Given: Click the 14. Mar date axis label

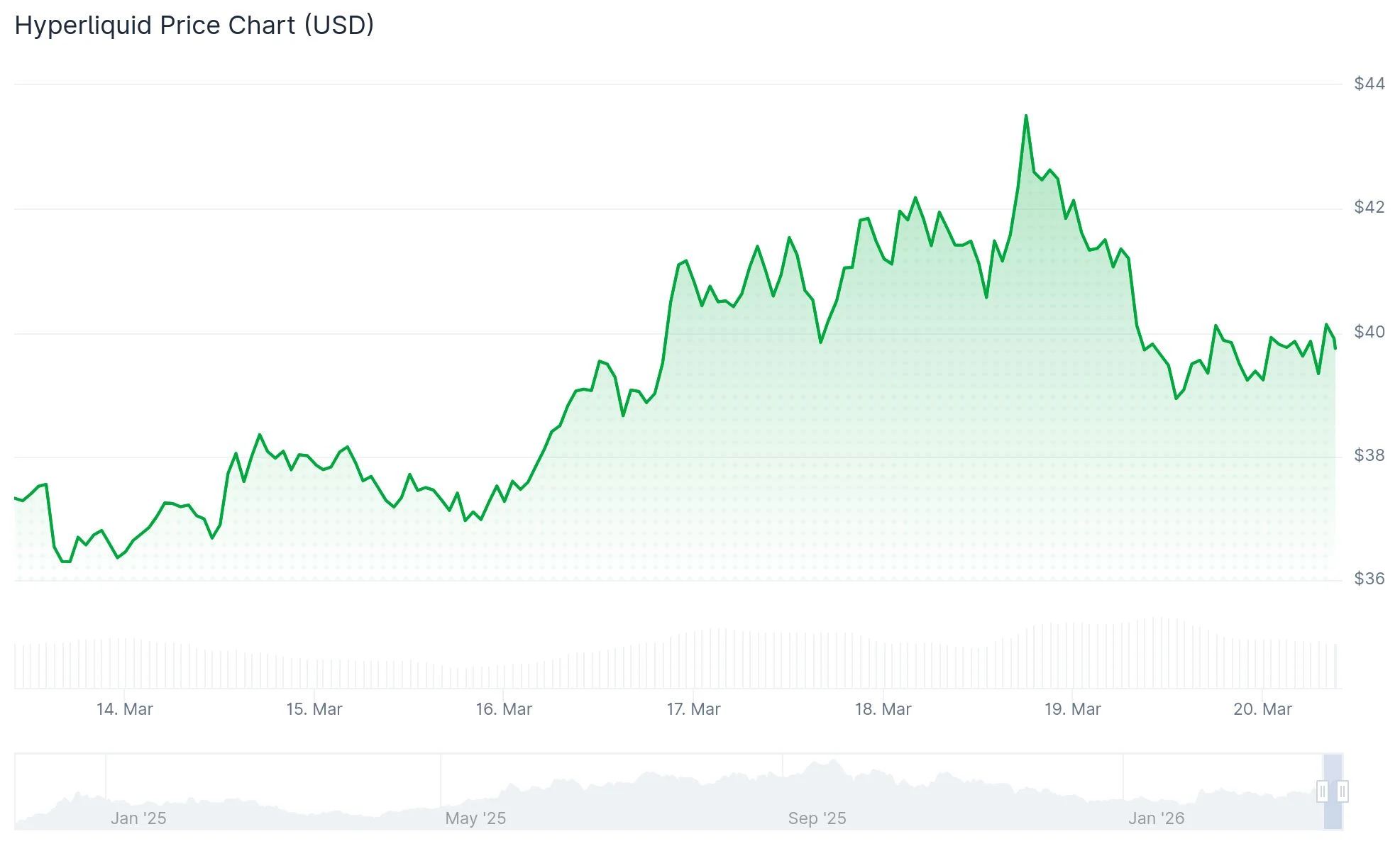Looking at the screenshot, I should [x=125, y=709].
